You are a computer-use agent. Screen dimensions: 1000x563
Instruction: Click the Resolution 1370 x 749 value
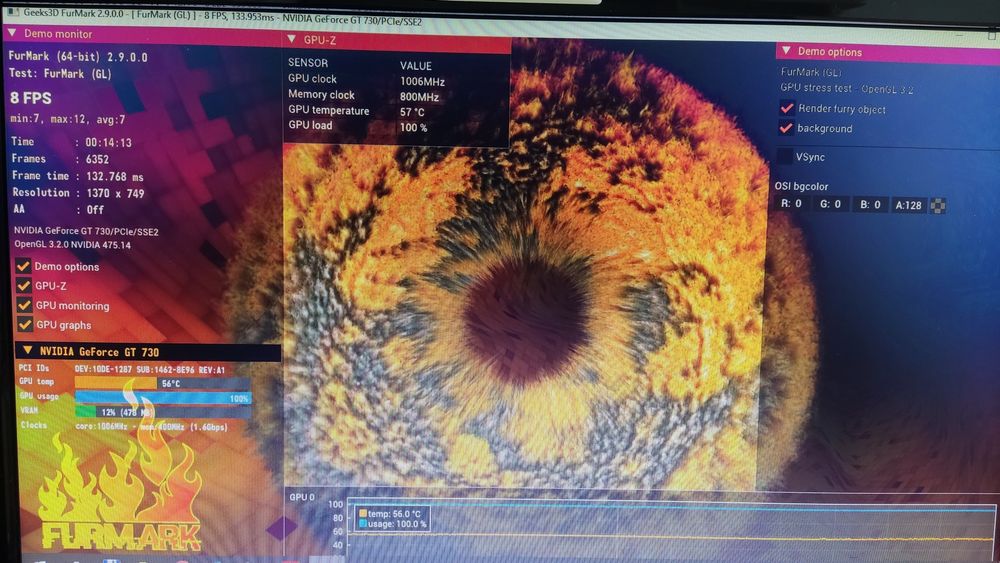pyautogui.click(x=115, y=193)
